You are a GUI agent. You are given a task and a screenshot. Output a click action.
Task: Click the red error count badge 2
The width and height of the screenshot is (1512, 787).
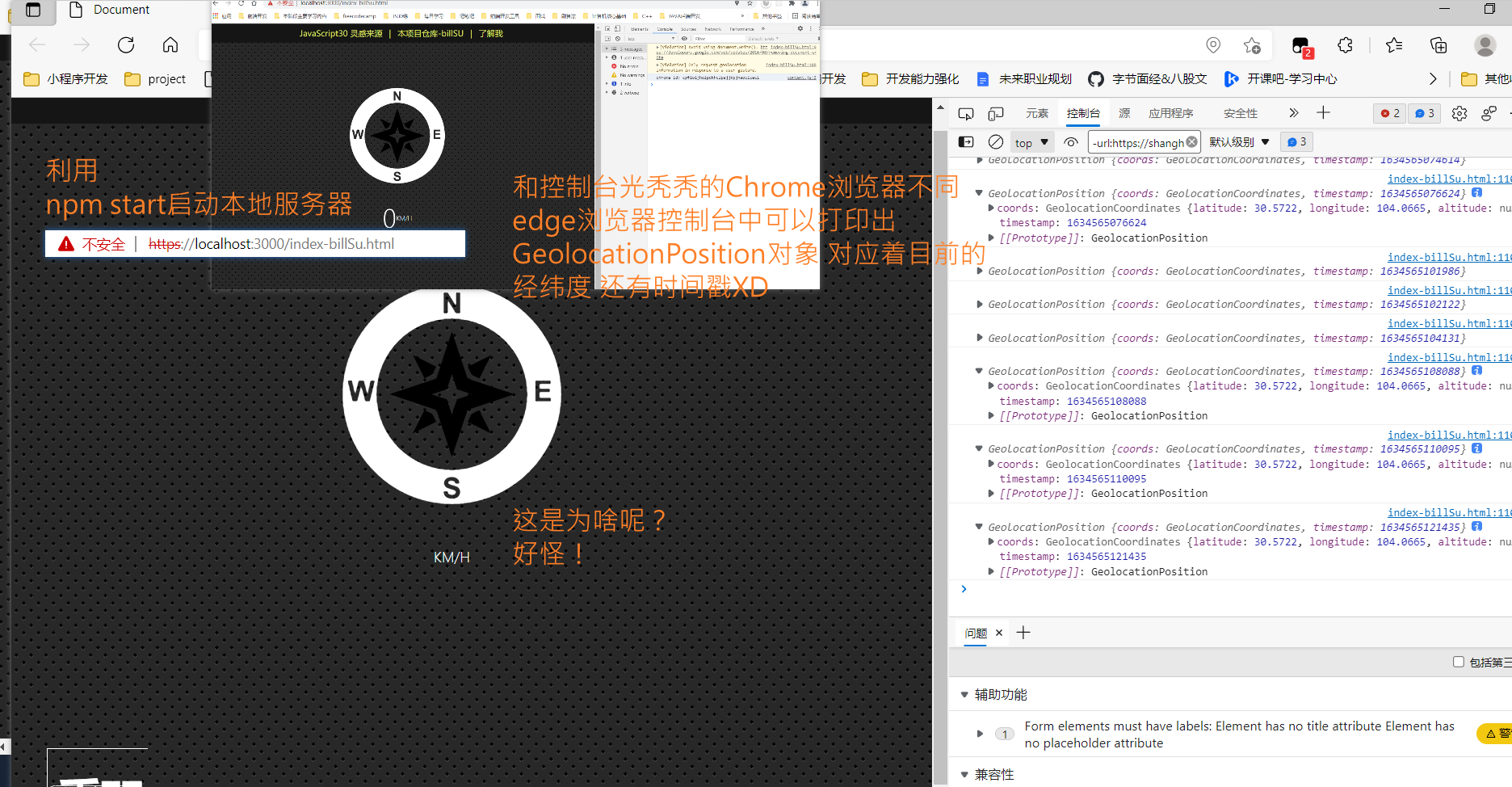tap(1390, 114)
